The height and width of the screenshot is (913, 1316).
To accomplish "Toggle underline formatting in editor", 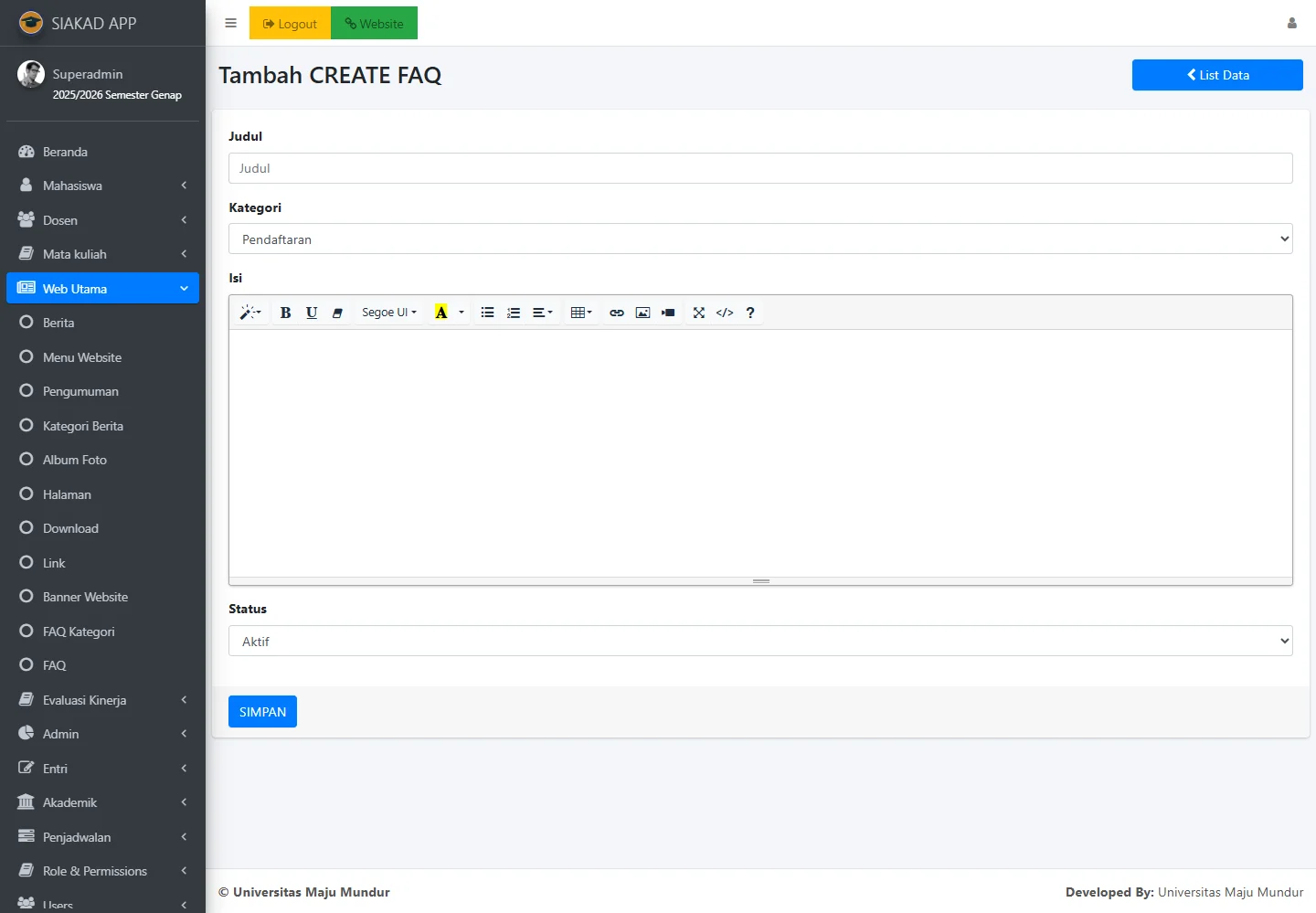I will 312,313.
